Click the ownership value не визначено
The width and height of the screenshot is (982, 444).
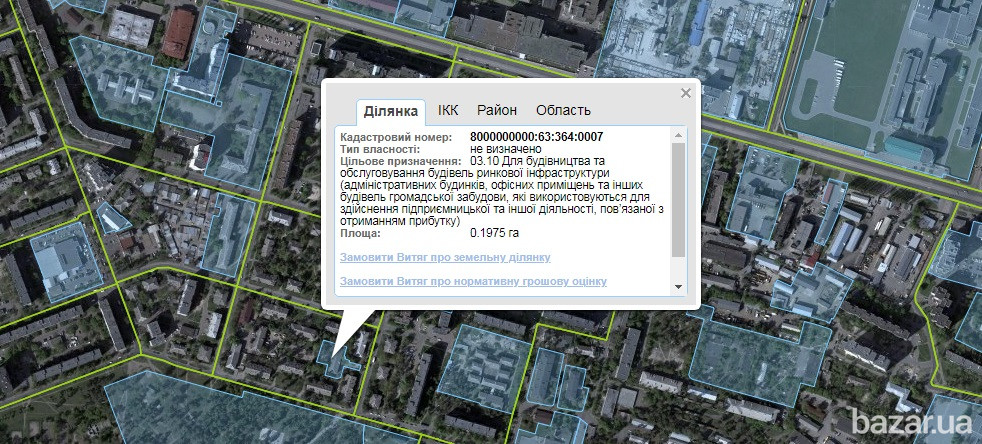pyautogui.click(x=506, y=148)
